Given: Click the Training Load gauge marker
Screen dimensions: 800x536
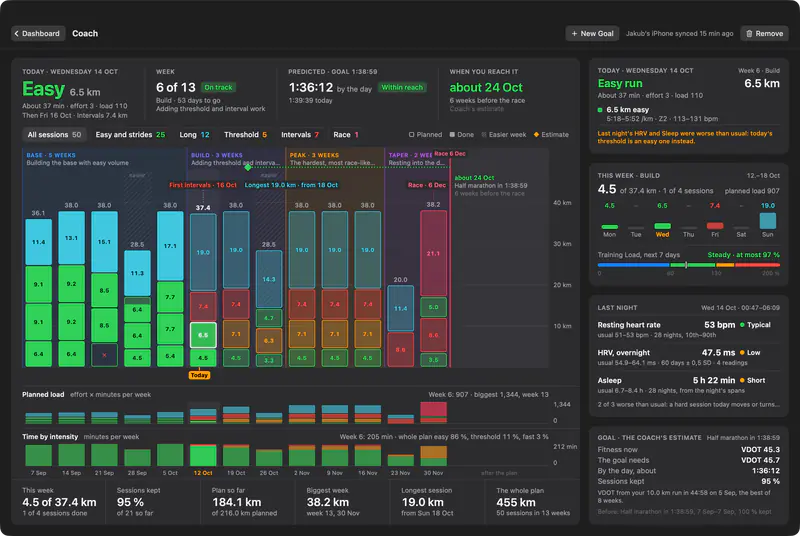Looking at the screenshot, I should coord(686,265).
